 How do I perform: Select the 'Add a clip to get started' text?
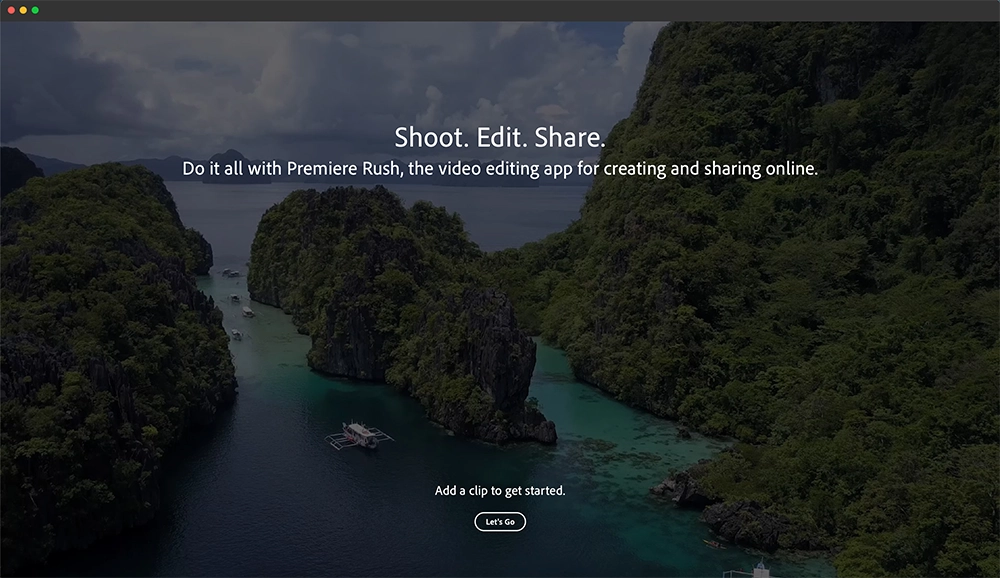click(500, 490)
